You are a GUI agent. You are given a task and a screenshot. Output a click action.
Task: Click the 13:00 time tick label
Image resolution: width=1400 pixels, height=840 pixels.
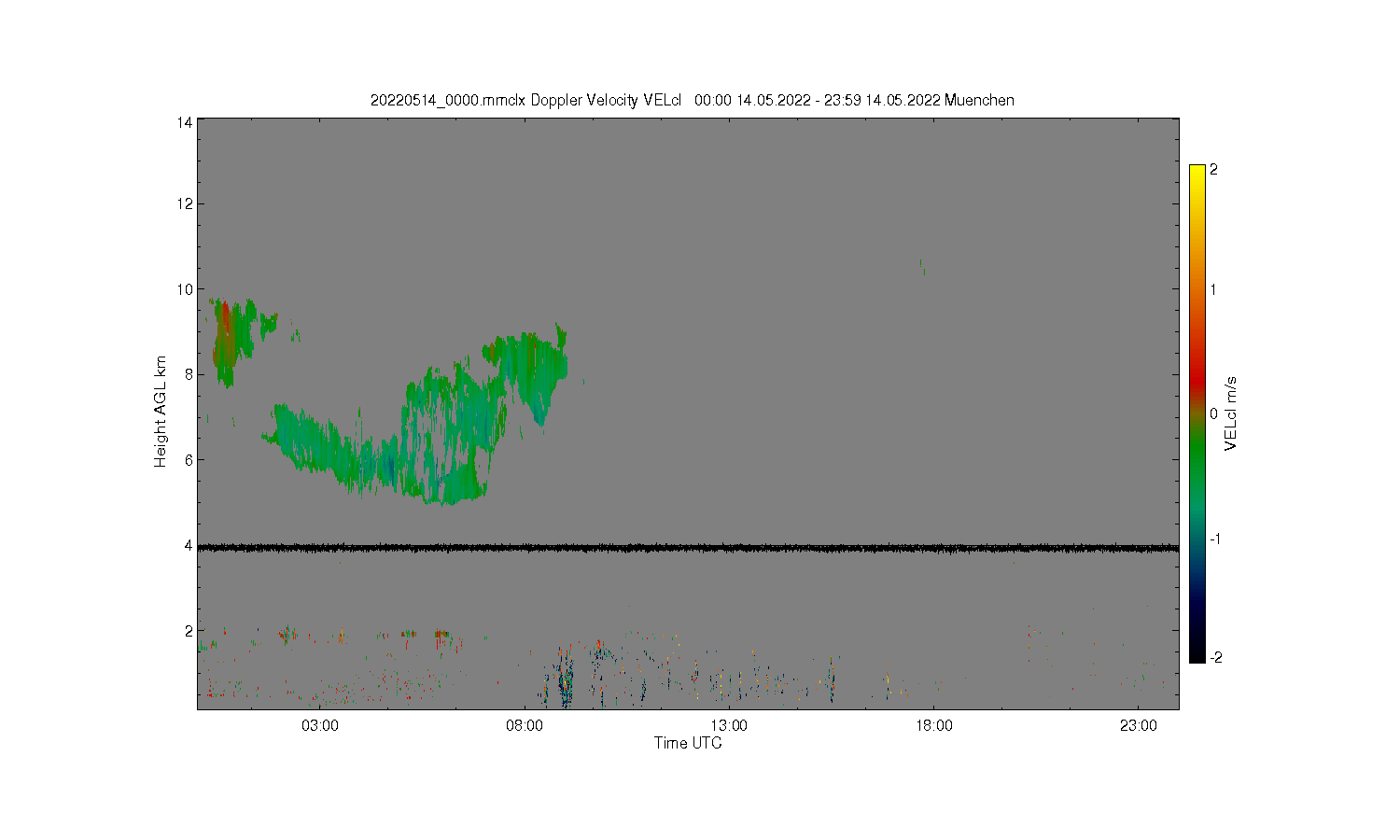729,725
